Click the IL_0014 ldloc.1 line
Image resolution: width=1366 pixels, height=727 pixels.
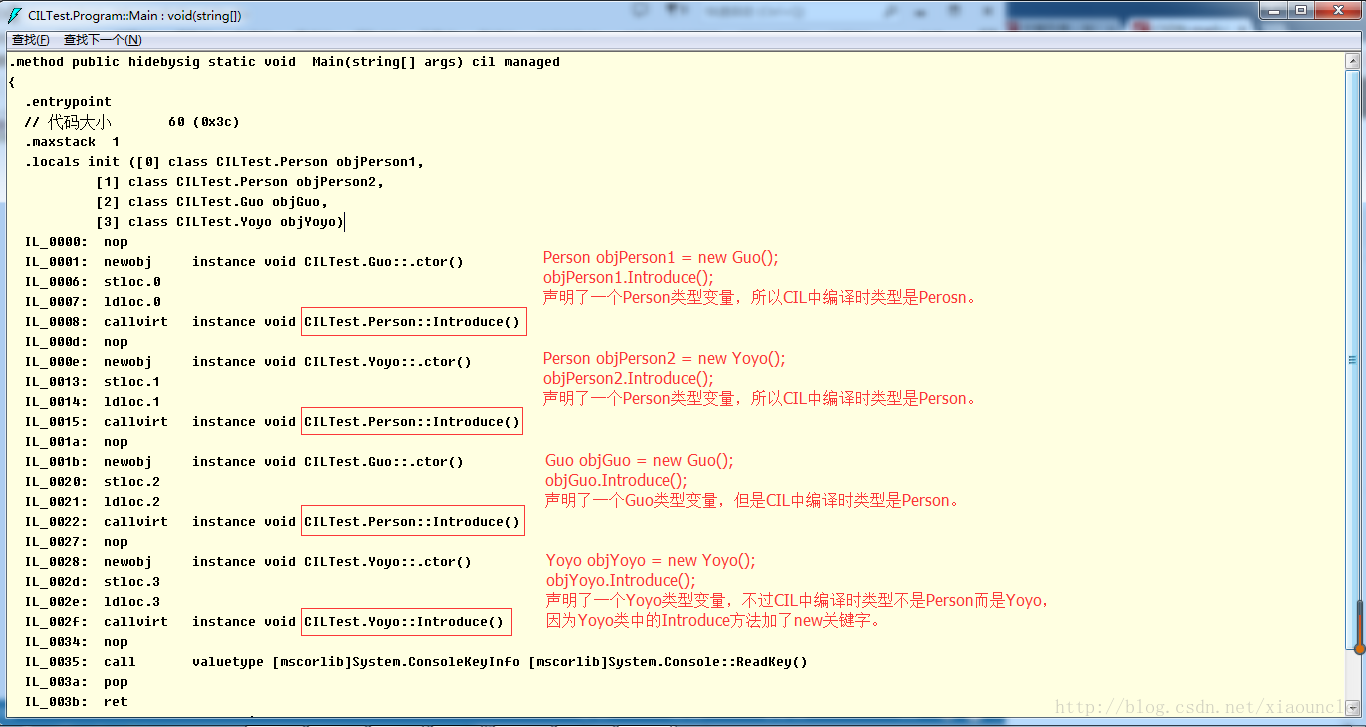point(92,402)
